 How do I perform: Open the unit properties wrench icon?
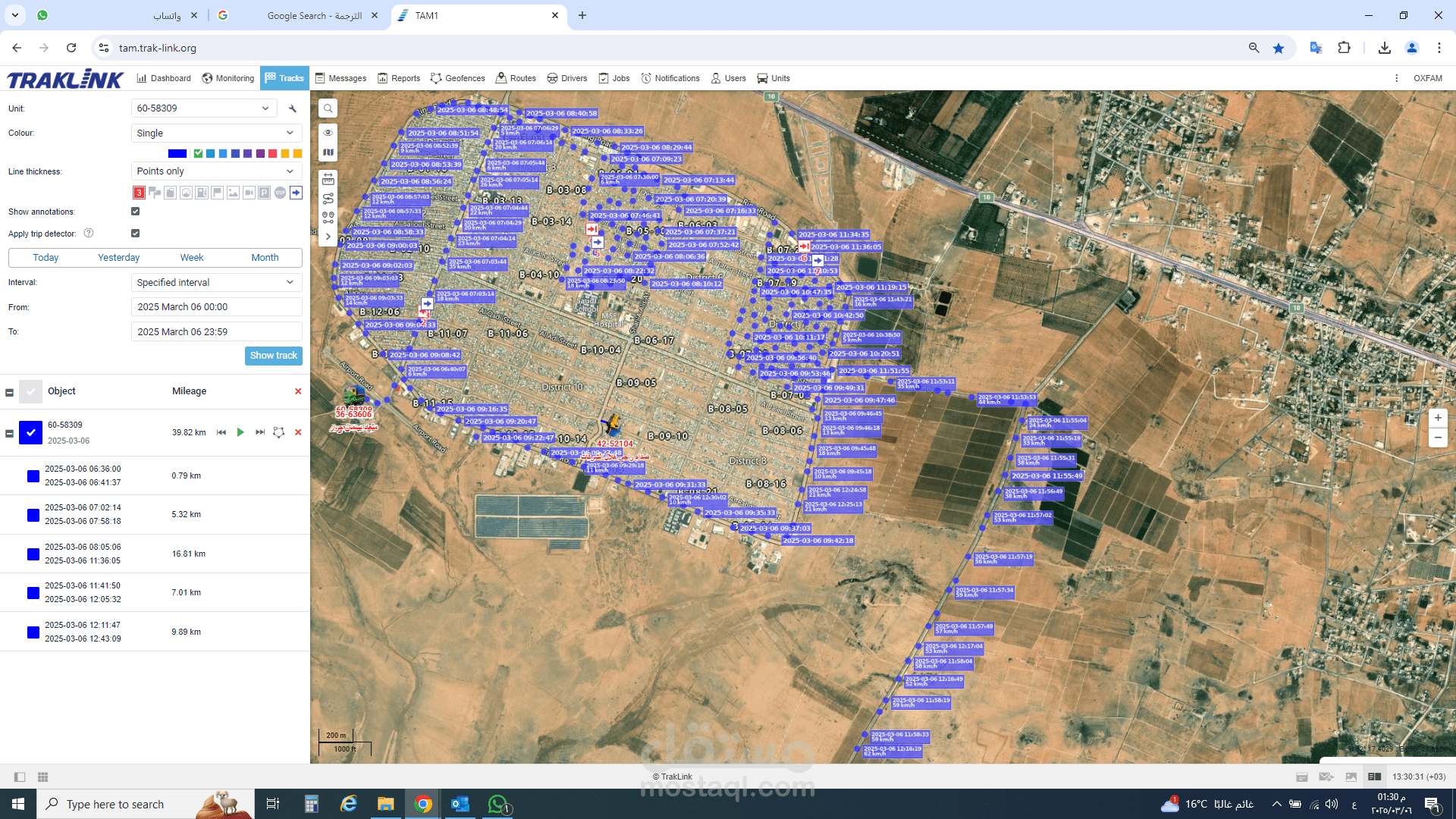[x=293, y=108]
